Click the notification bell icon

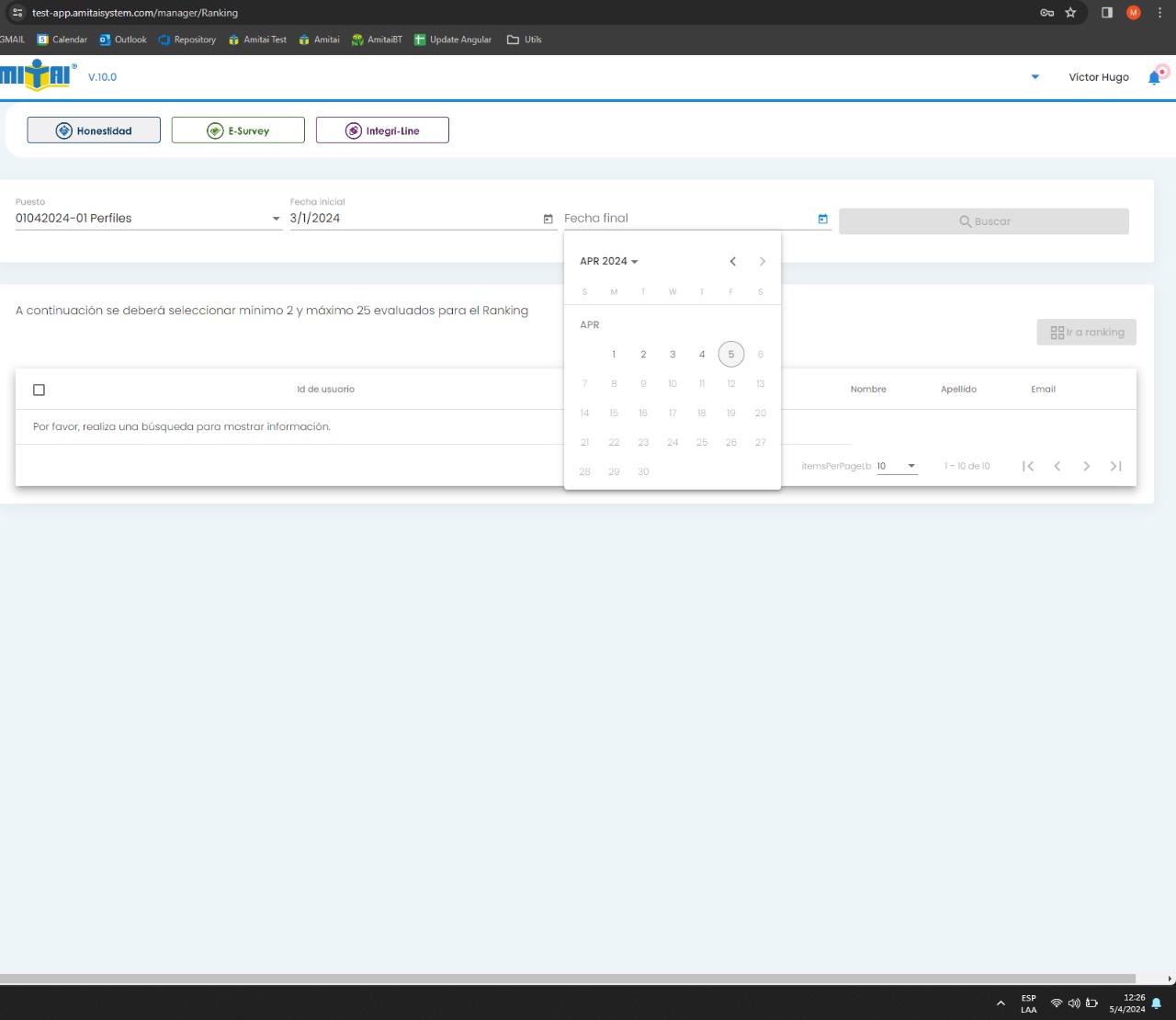tap(1154, 78)
